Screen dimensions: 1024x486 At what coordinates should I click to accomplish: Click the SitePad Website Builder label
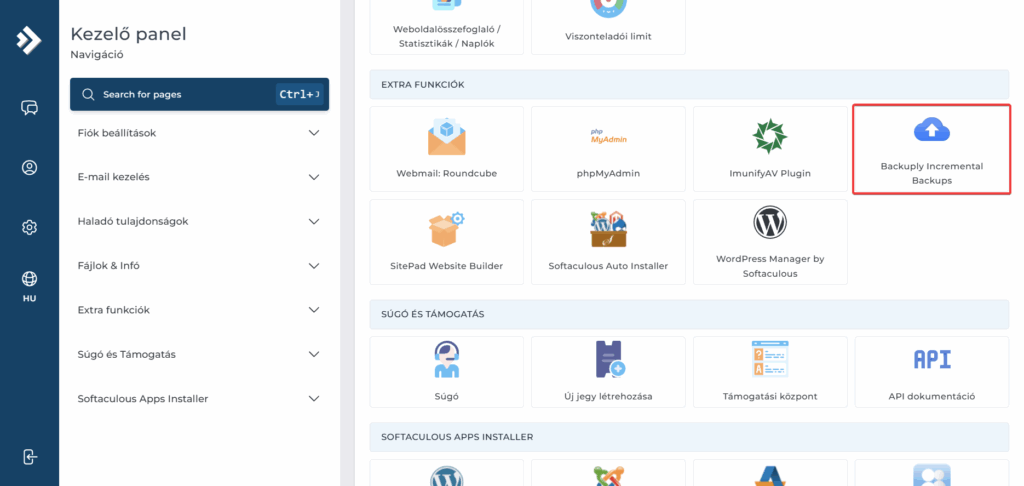tap(447, 266)
